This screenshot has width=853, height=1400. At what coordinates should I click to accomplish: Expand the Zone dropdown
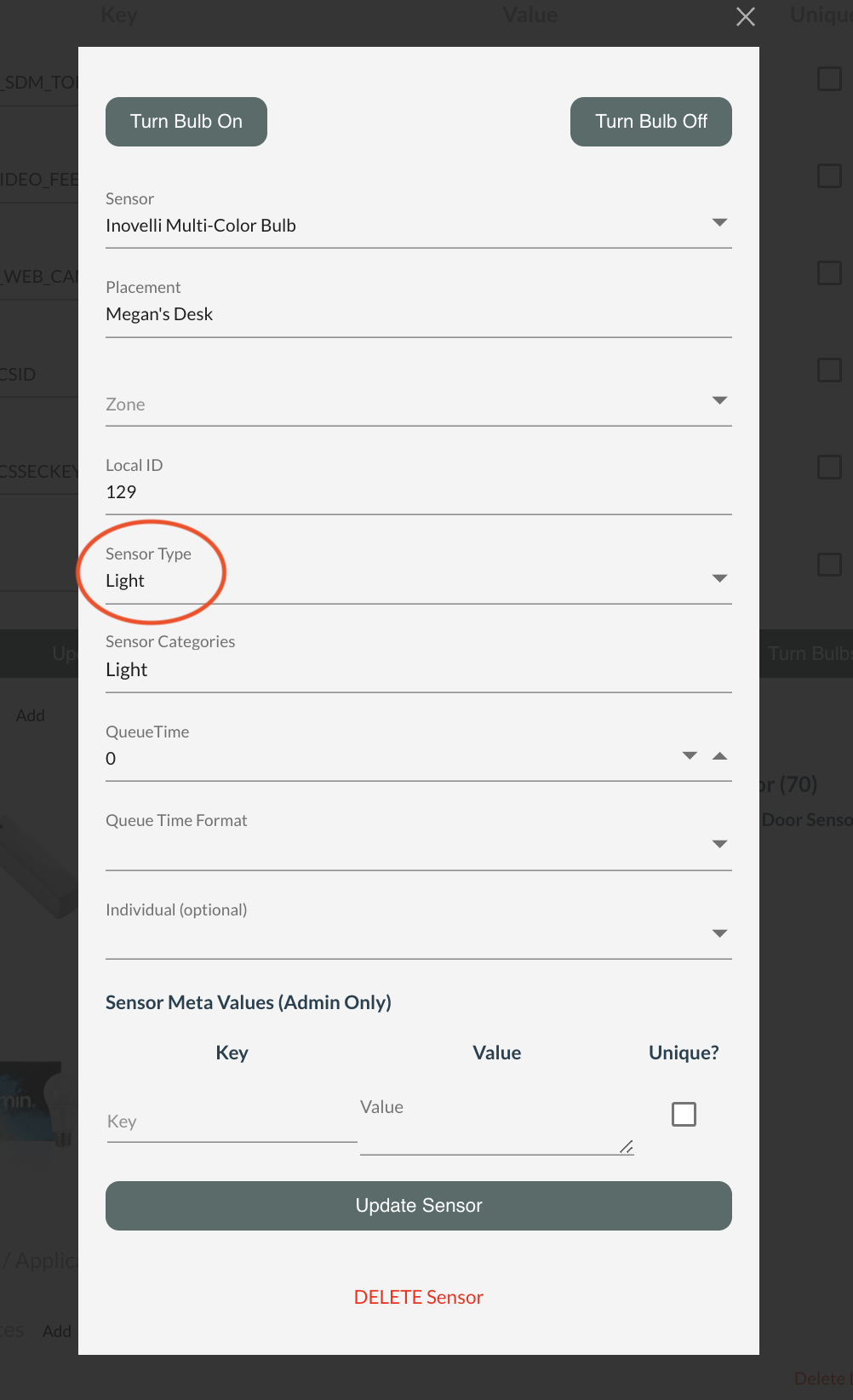tap(719, 401)
